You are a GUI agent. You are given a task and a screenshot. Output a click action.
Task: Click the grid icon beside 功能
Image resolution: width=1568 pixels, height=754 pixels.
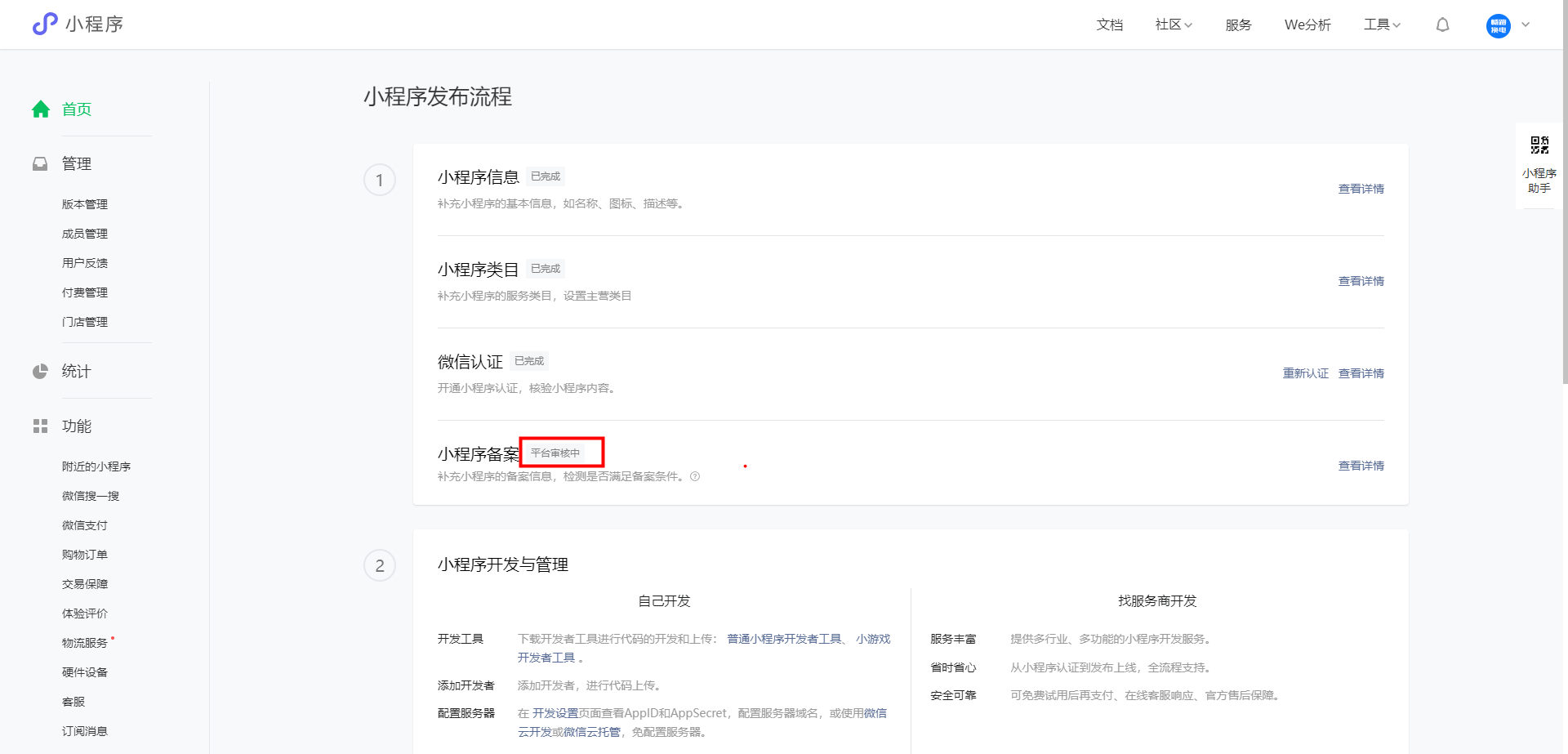[x=40, y=426]
